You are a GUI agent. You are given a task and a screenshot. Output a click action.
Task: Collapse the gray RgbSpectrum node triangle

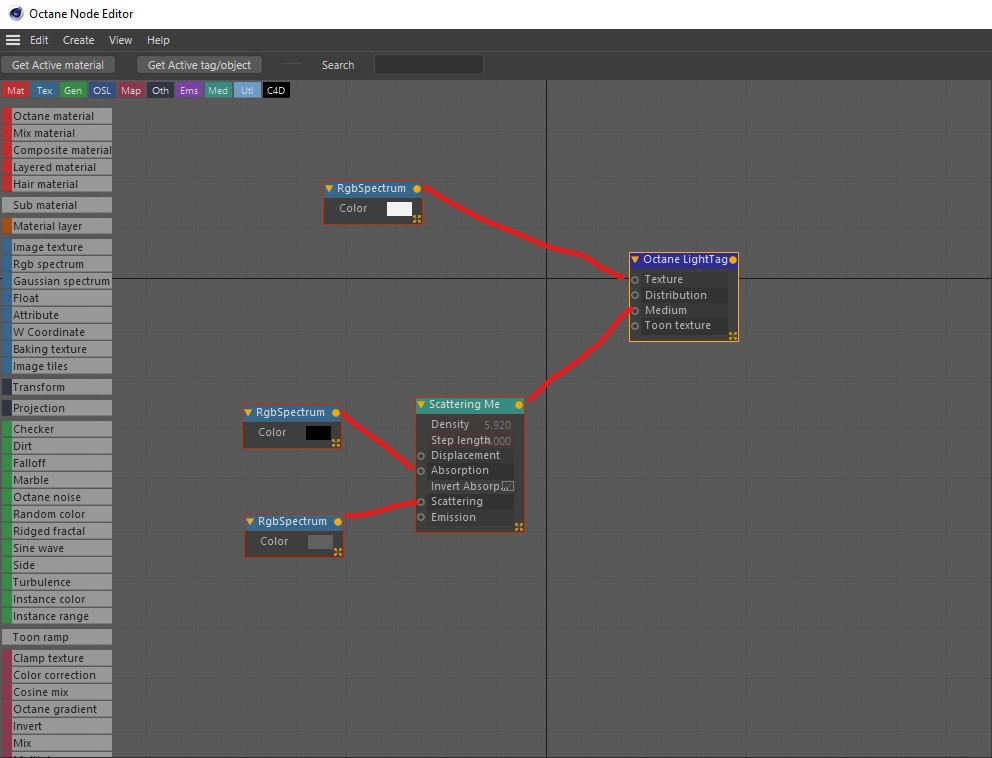click(x=250, y=522)
